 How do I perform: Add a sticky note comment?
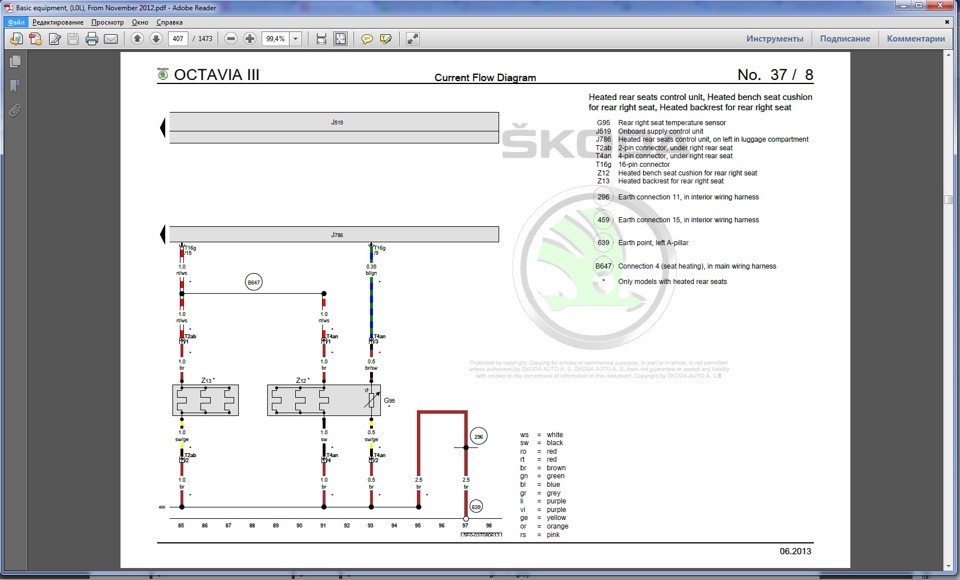[367, 39]
